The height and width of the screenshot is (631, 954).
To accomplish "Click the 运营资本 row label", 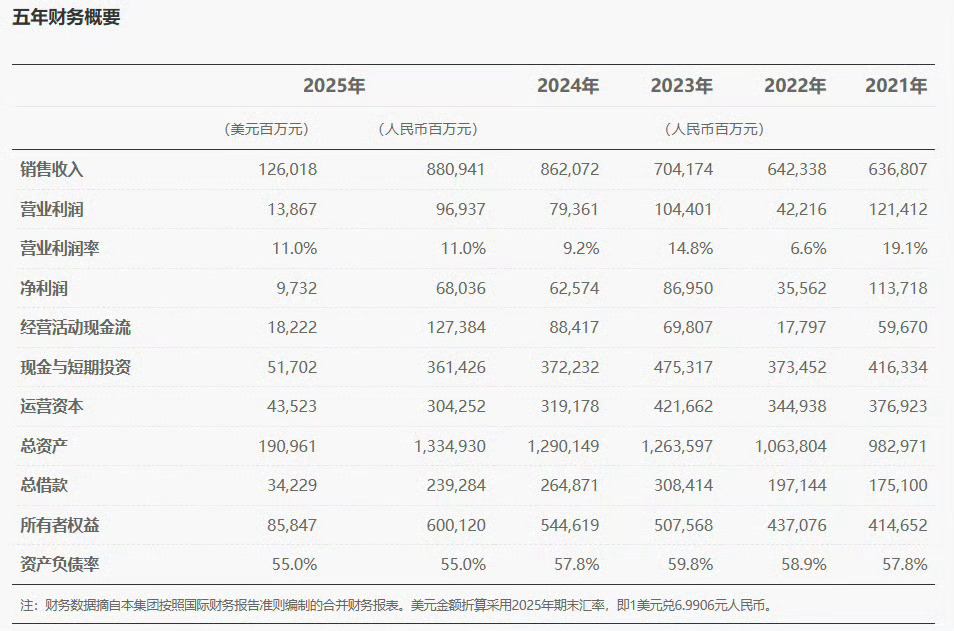I will pyautogui.click(x=50, y=406).
